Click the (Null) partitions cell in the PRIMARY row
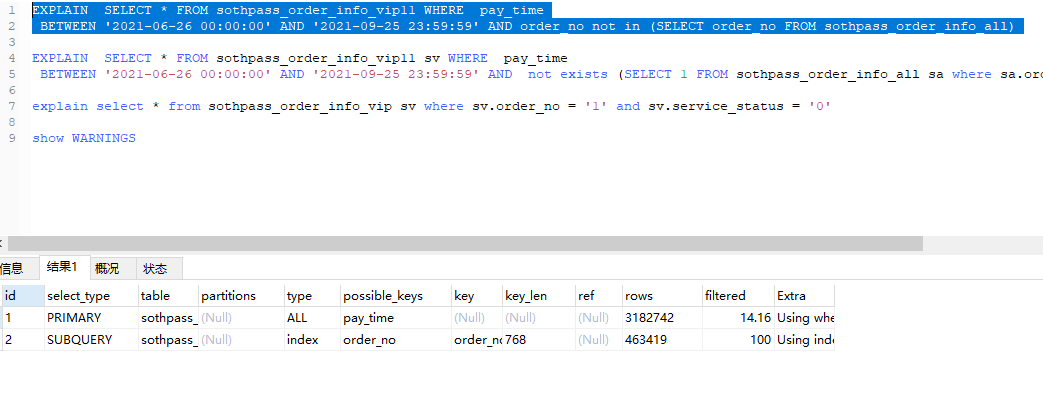 click(241, 317)
